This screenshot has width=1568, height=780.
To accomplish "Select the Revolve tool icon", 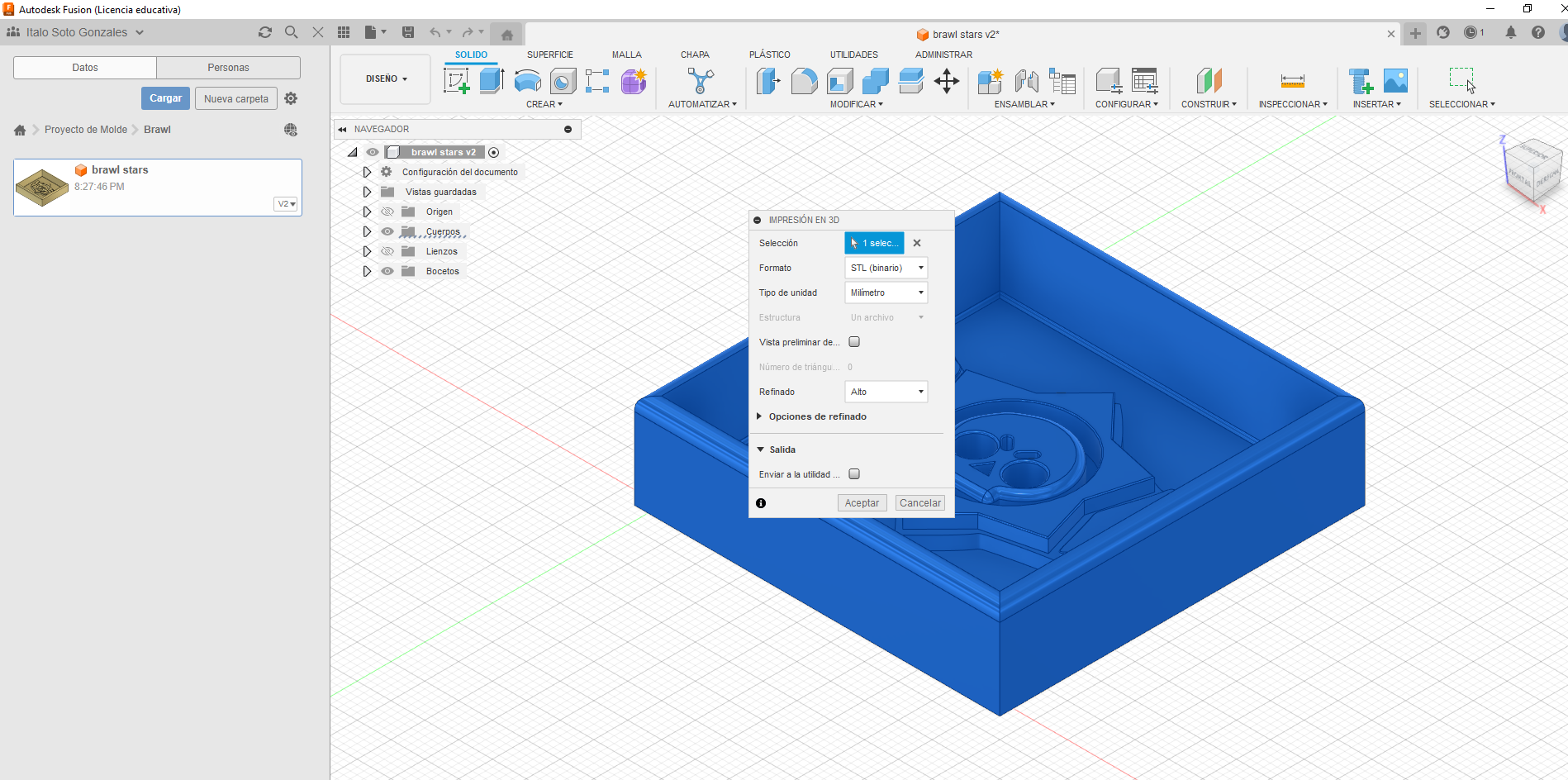I will (528, 81).
